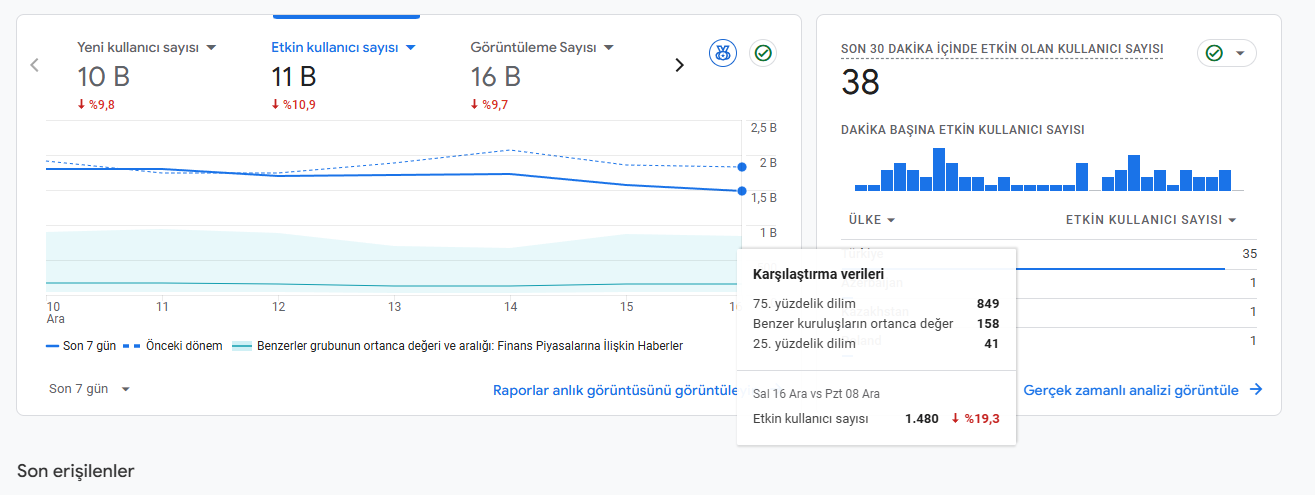Viewport: 1315px width, 495px height.
Task: Click the 14 date label on x-axis
Action: [x=511, y=307]
